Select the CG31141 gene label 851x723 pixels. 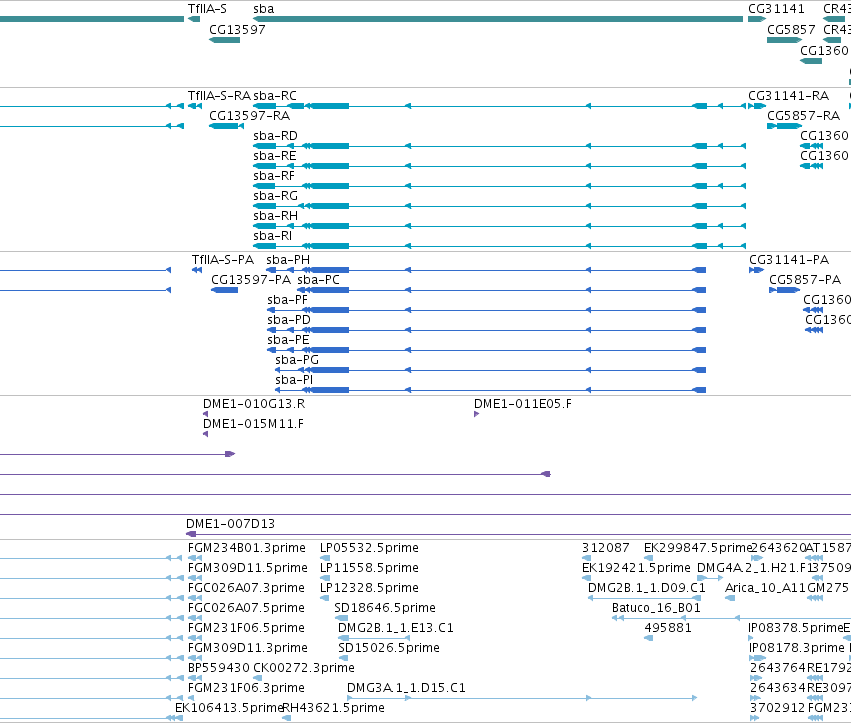coord(776,9)
